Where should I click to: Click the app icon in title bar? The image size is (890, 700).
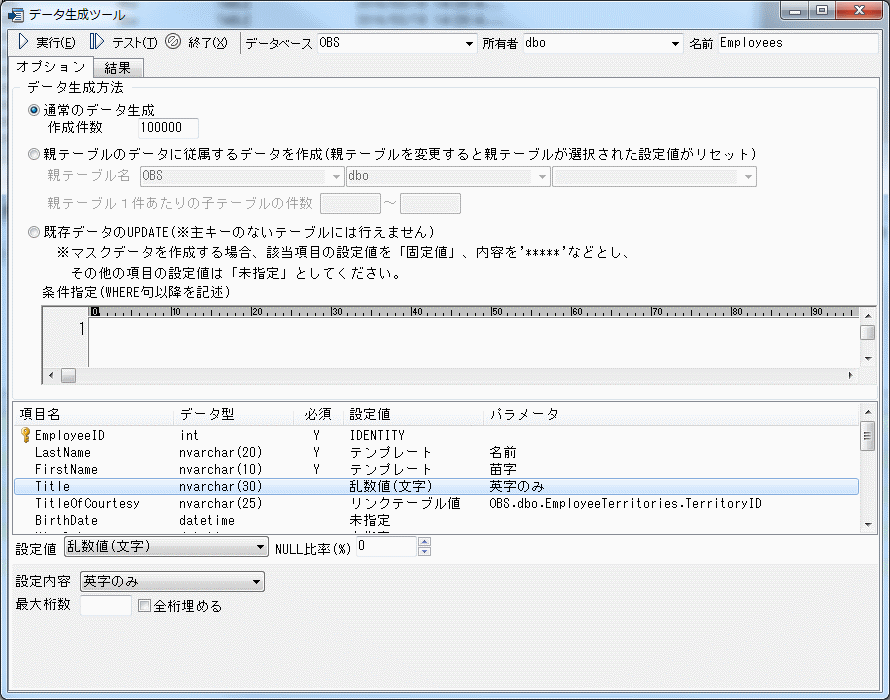pyautogui.click(x=15, y=13)
